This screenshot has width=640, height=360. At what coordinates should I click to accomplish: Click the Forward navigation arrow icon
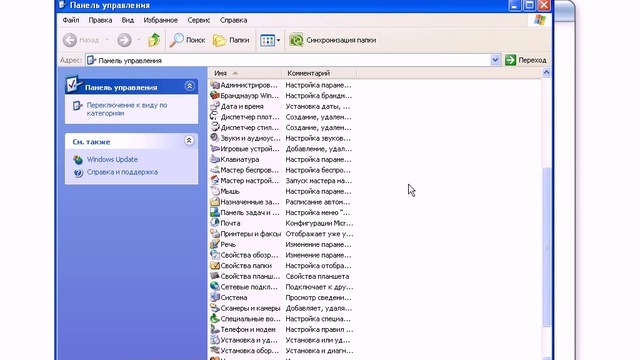pos(124,40)
